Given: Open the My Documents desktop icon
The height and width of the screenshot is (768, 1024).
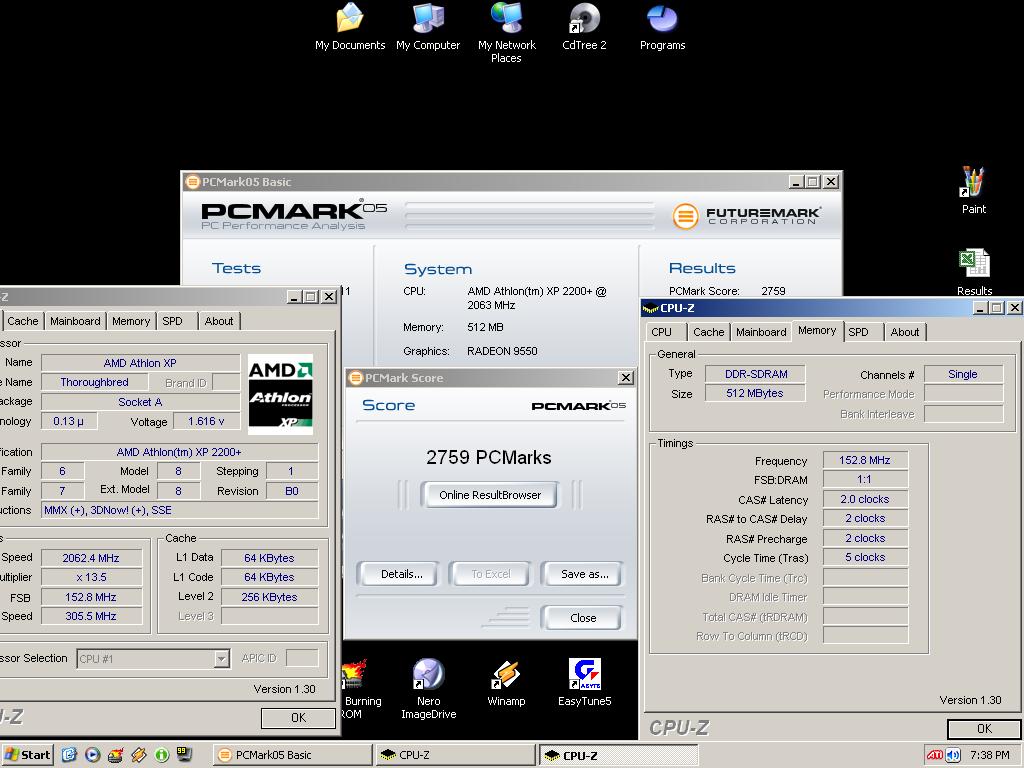Looking at the screenshot, I should coord(350,26).
